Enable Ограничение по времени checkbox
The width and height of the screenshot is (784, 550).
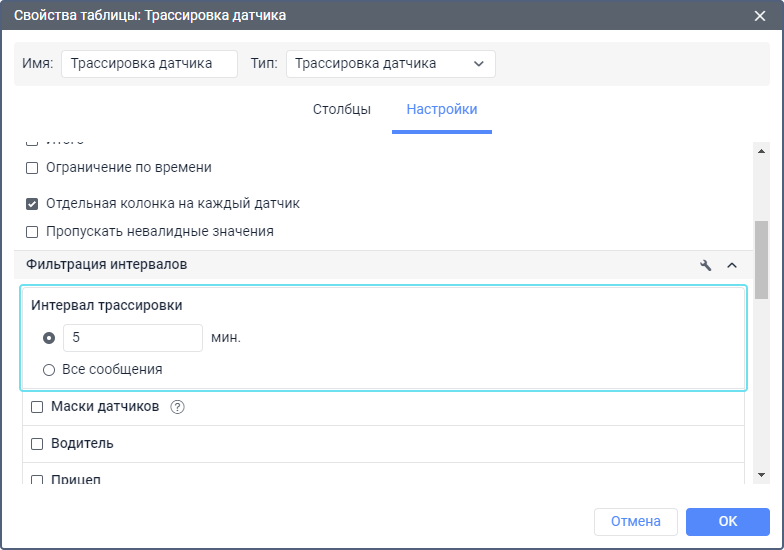[32, 168]
